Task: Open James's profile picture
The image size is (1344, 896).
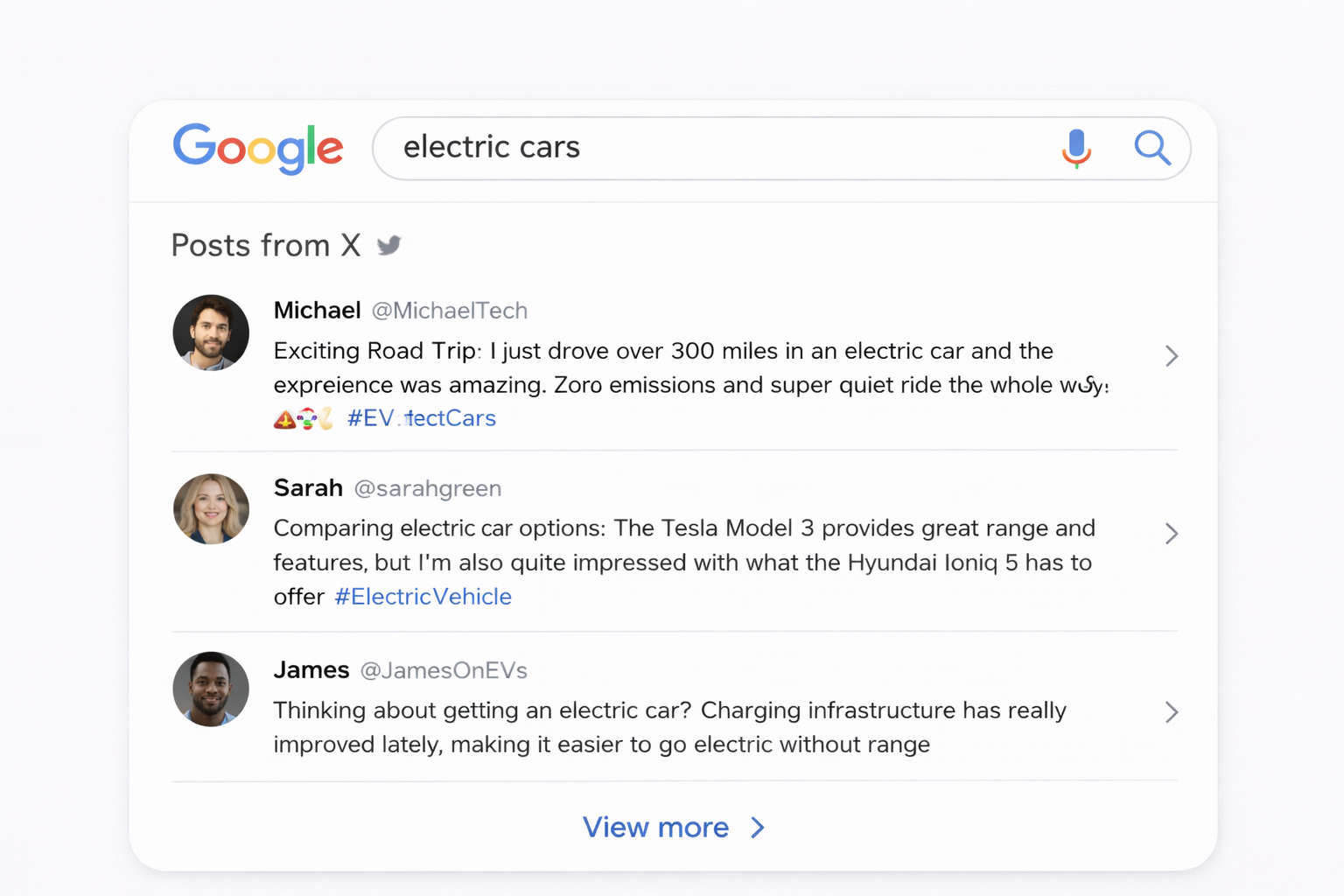Action: [x=211, y=689]
